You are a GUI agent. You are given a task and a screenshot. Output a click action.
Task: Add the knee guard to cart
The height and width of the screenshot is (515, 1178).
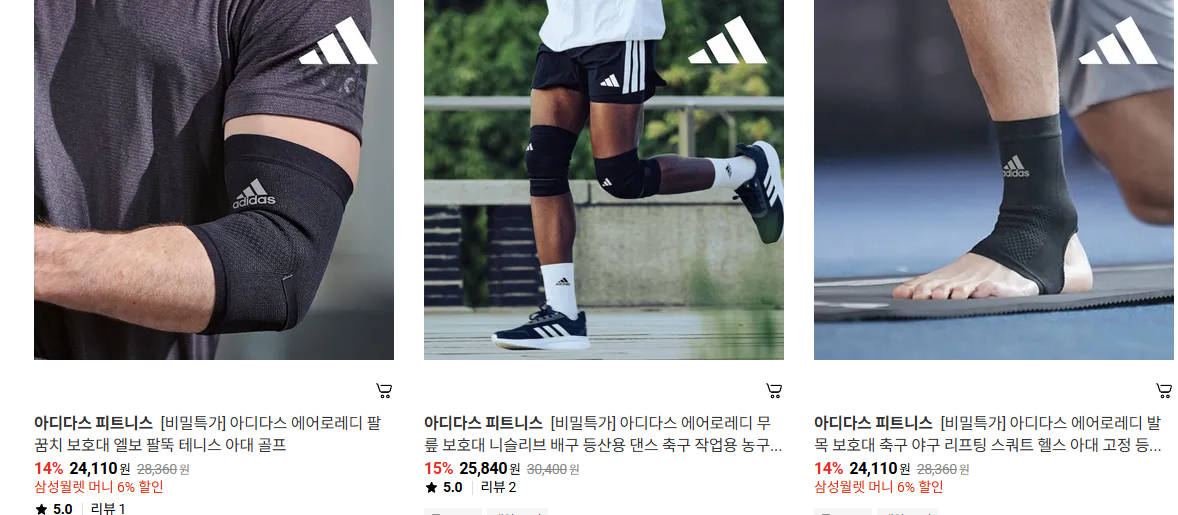click(x=774, y=390)
